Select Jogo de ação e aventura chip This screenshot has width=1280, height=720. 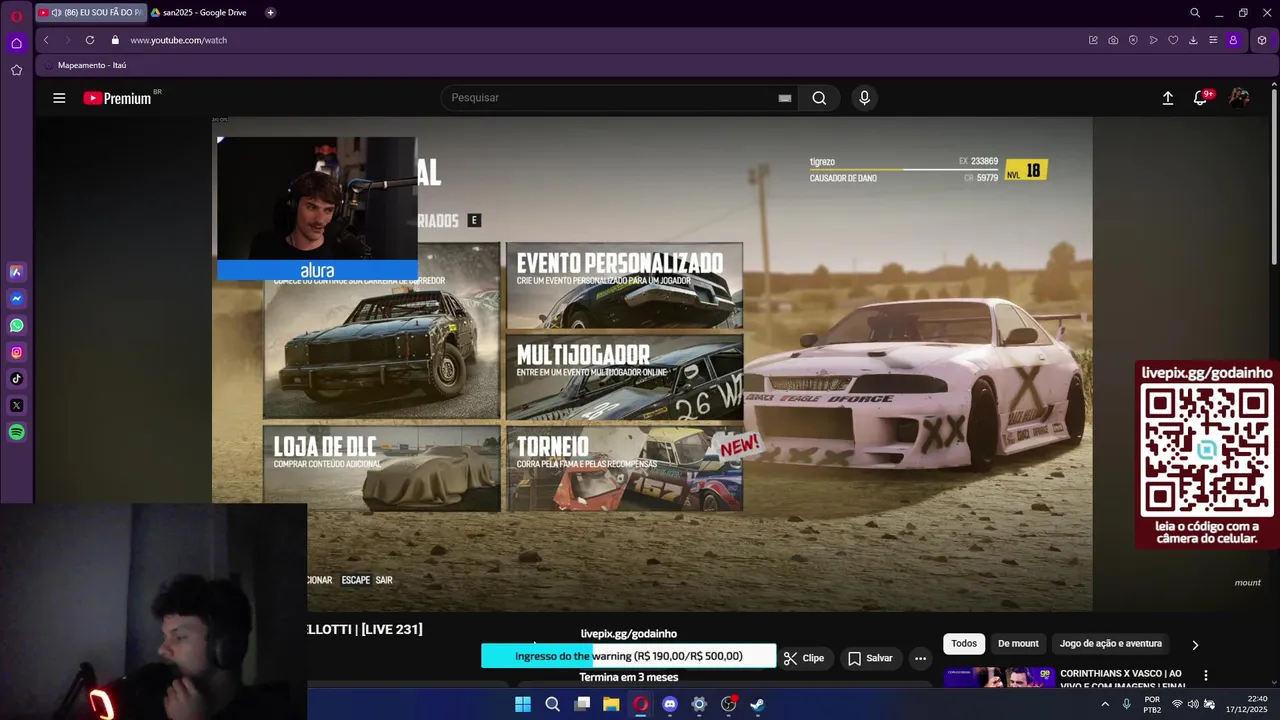1110,644
